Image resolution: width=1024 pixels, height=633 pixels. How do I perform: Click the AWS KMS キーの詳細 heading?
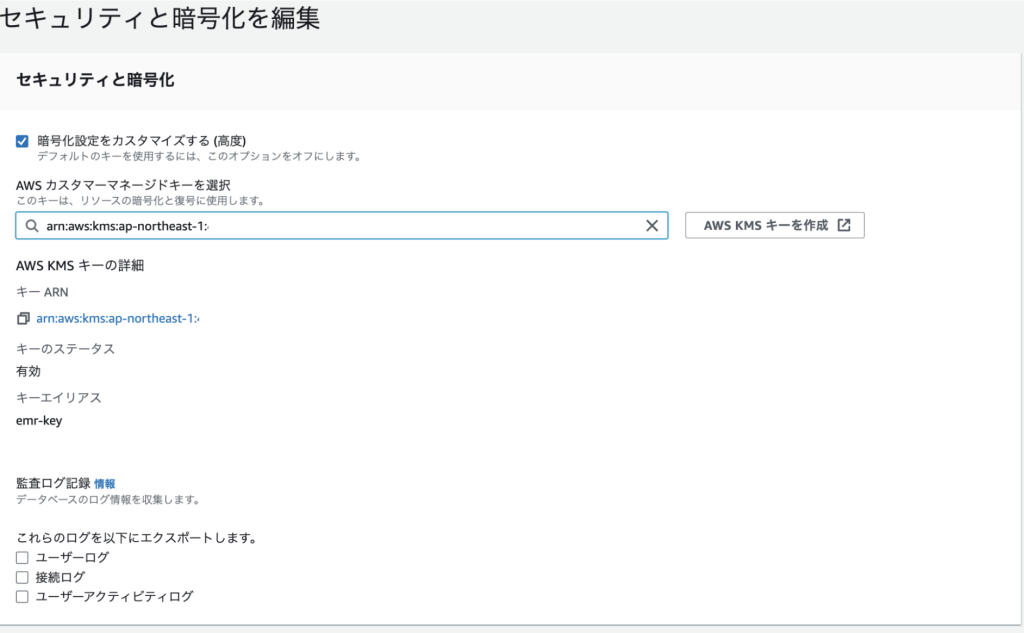[80, 266]
